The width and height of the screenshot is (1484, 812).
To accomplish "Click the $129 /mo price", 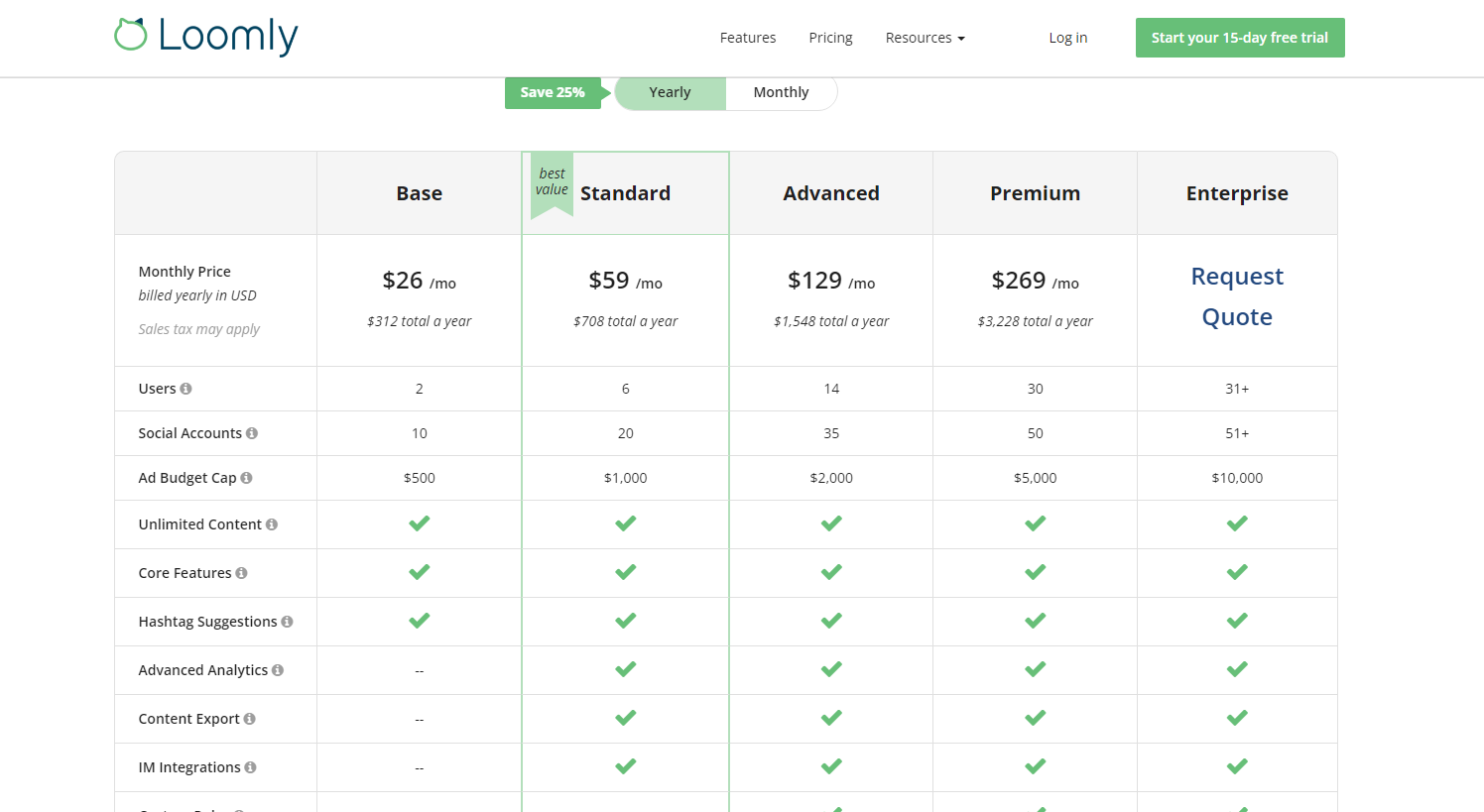I will click(x=831, y=281).
